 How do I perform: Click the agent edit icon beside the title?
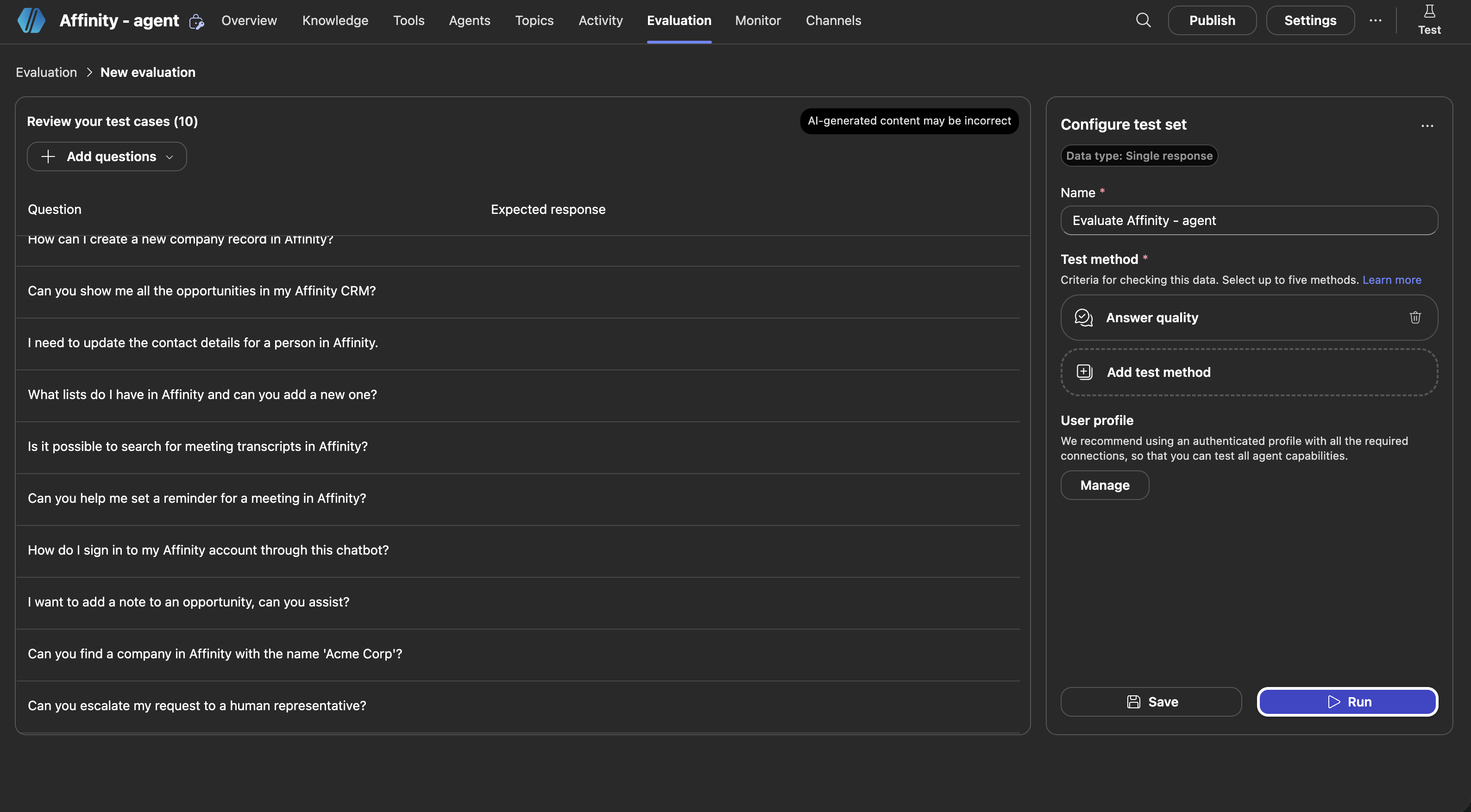coord(196,22)
